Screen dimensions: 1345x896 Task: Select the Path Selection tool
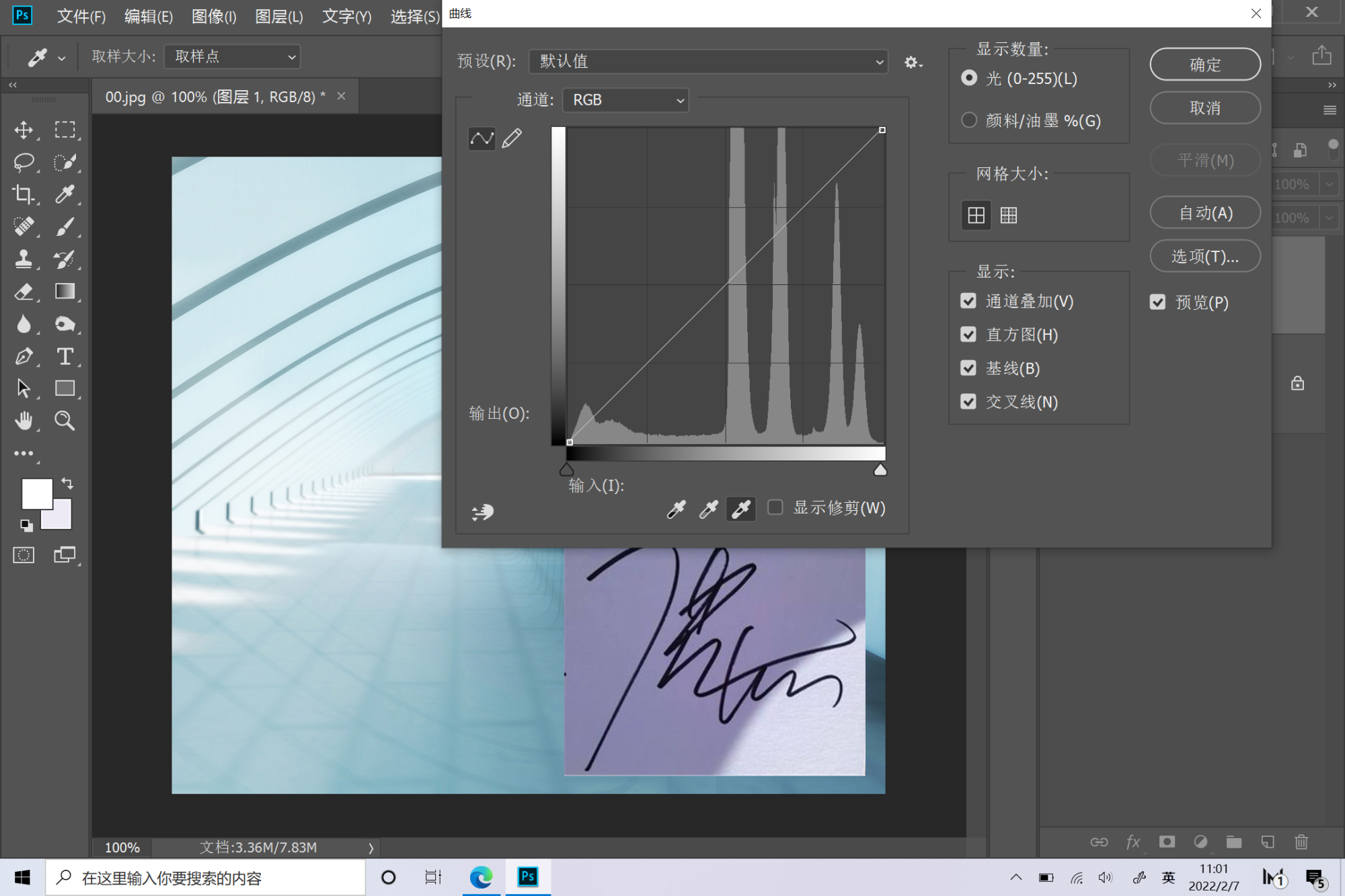click(24, 389)
